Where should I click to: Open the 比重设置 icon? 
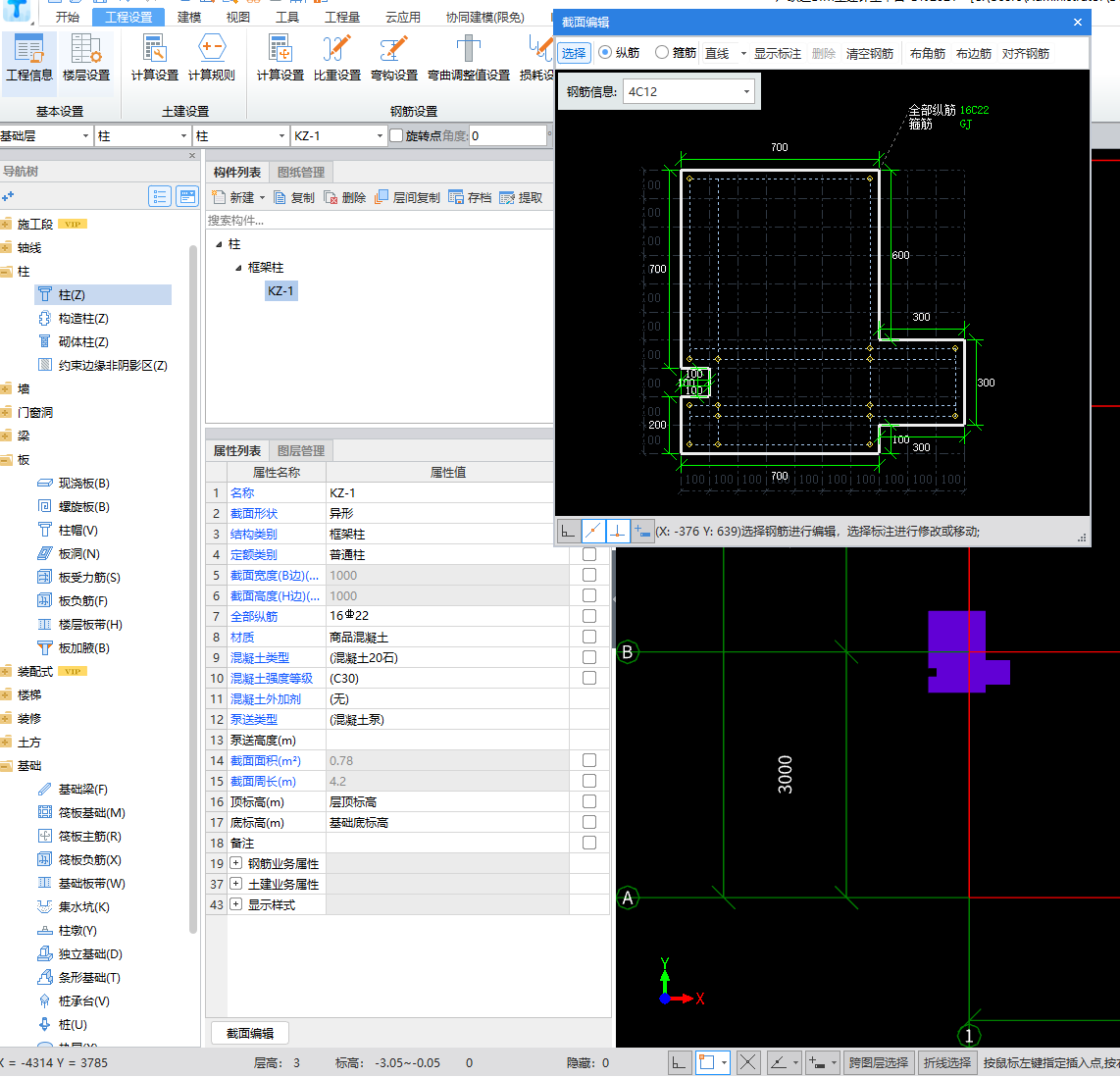point(337,57)
